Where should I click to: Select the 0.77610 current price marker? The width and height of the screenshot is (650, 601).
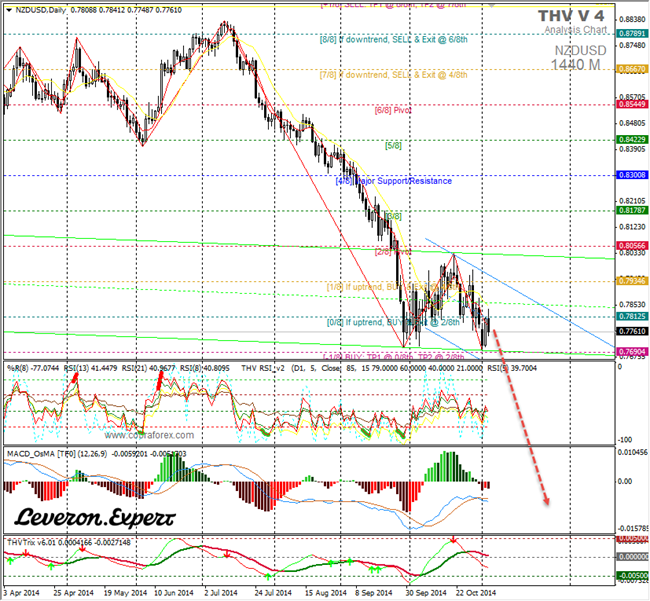pyautogui.click(x=630, y=331)
